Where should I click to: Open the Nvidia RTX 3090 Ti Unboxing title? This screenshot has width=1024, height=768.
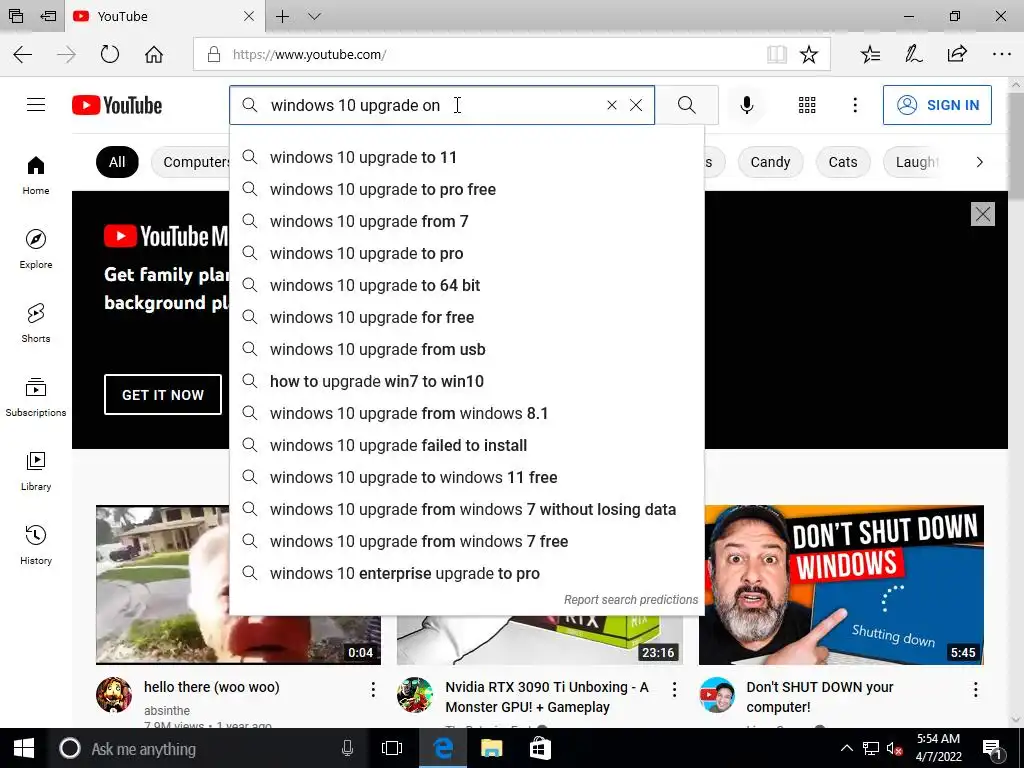tap(547, 697)
